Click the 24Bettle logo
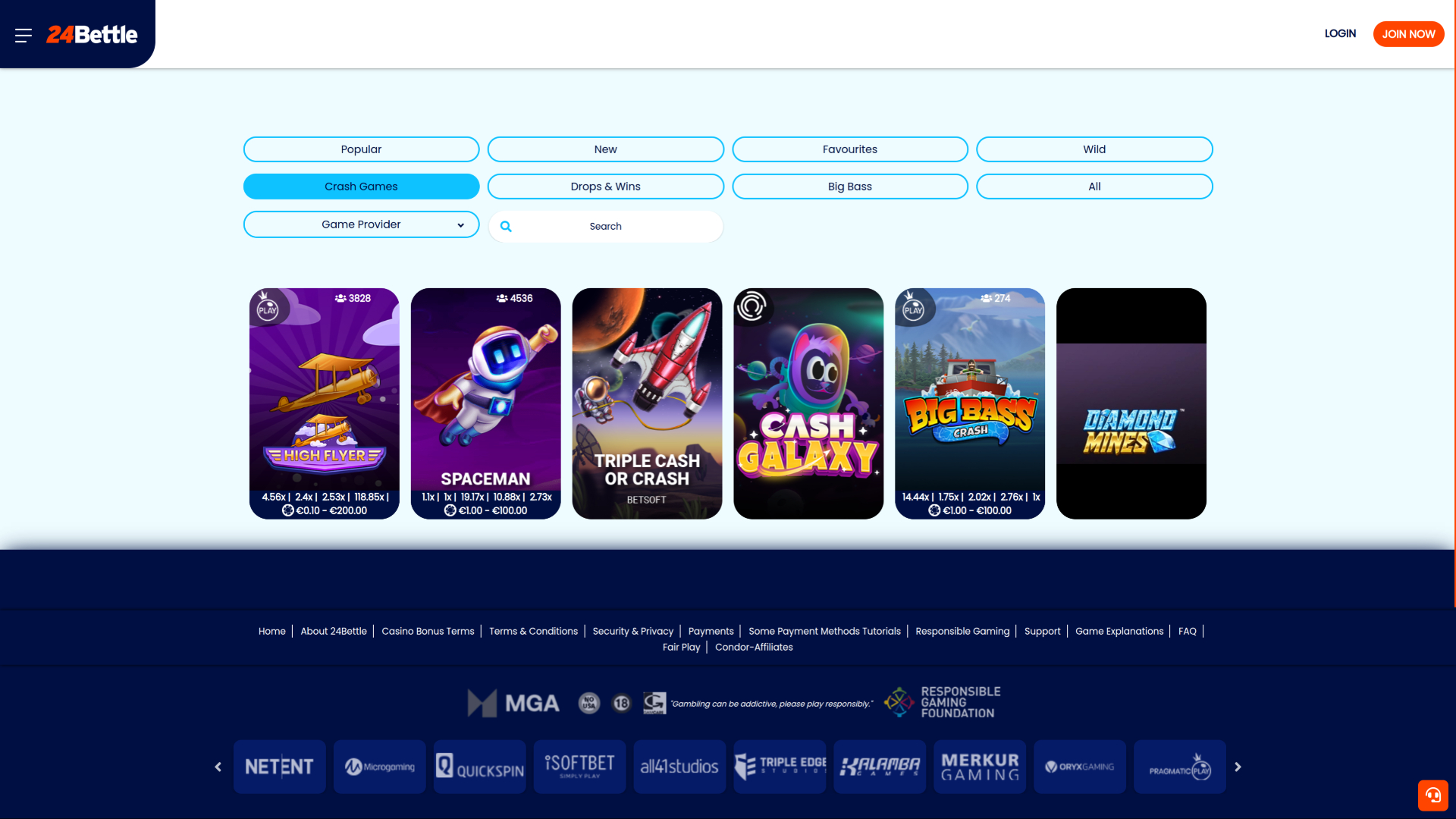 (93, 34)
